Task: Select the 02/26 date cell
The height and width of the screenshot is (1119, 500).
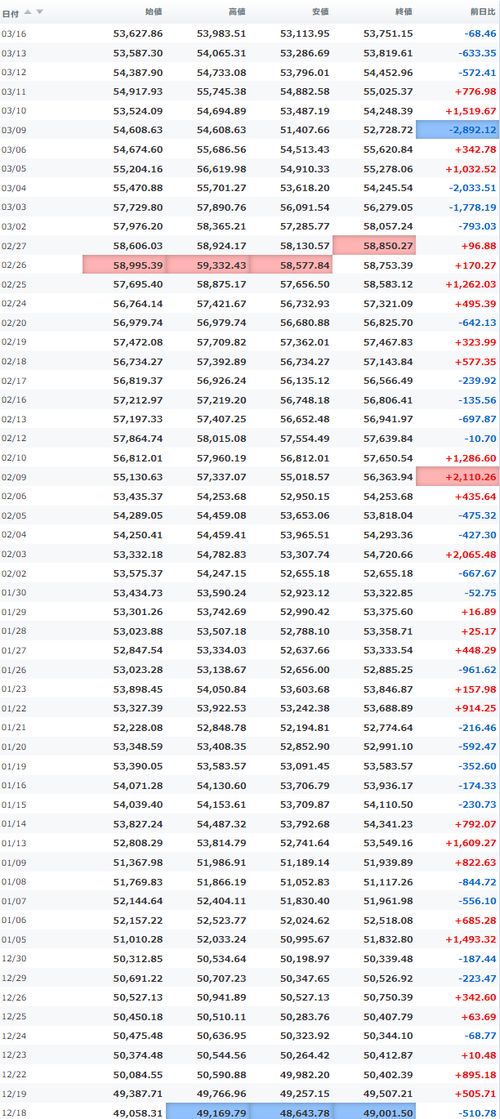Action: coord(11,265)
